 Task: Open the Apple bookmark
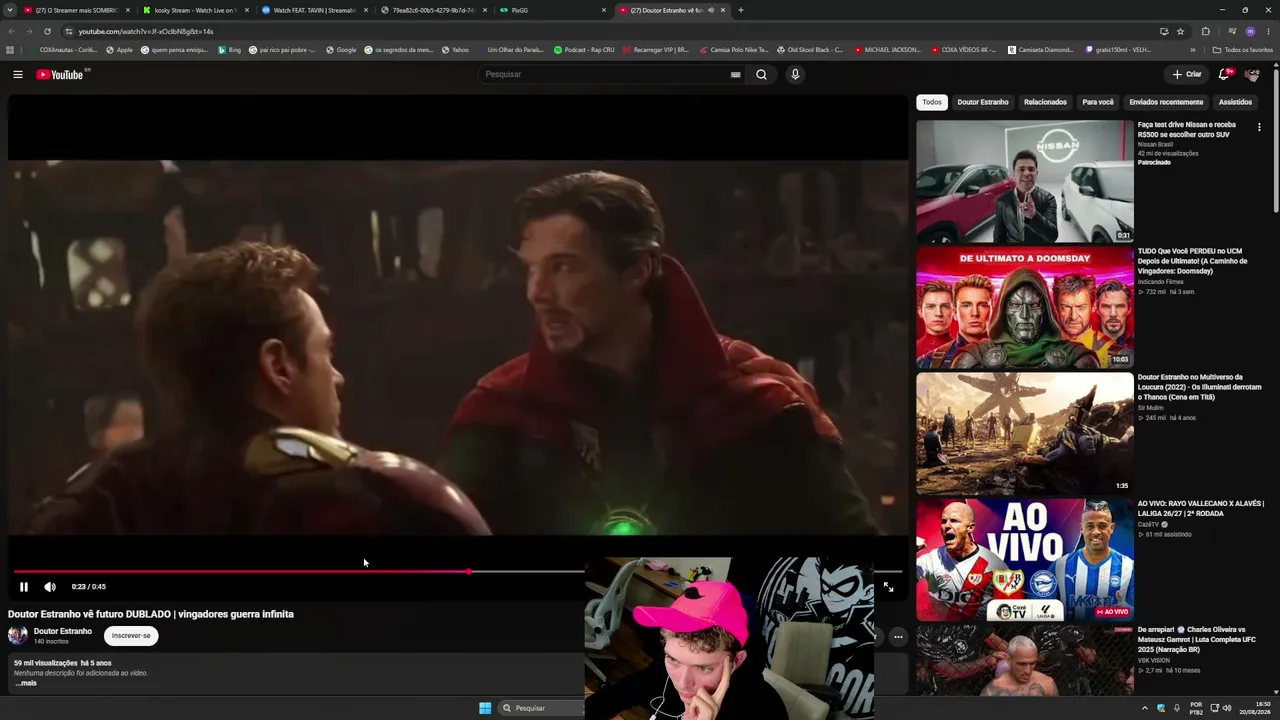pyautogui.click(x=119, y=50)
